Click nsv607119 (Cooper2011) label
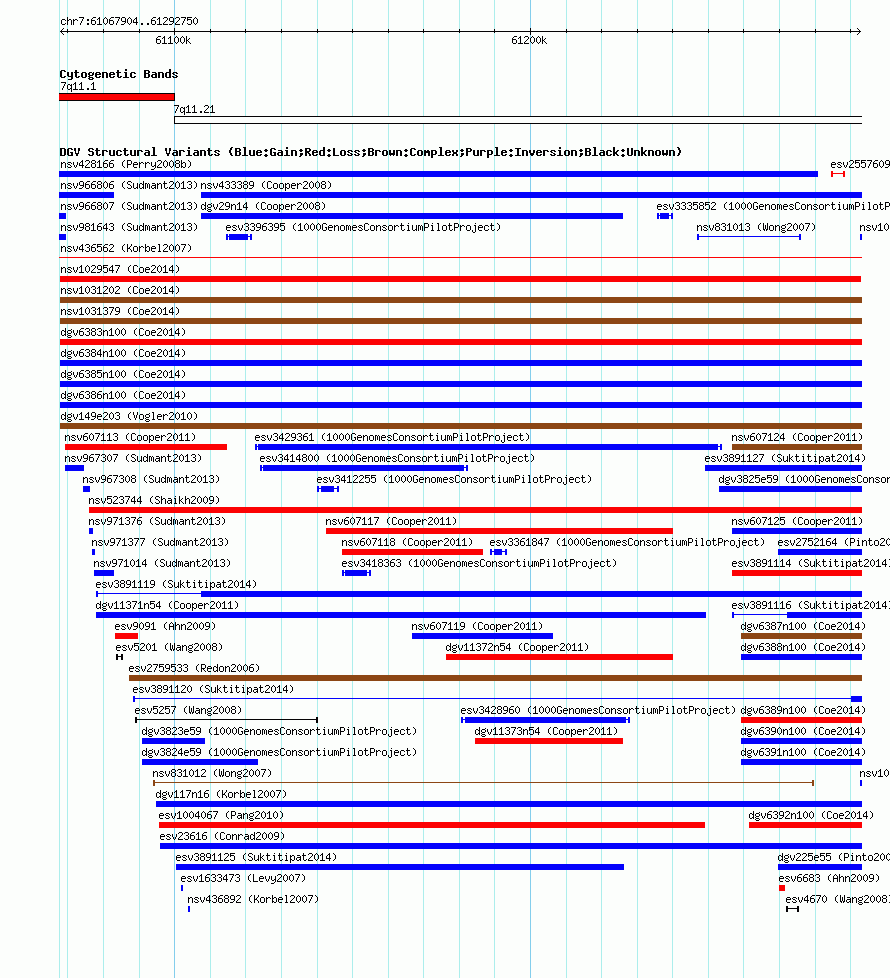Viewport: 890px width, 978px height. [477, 626]
